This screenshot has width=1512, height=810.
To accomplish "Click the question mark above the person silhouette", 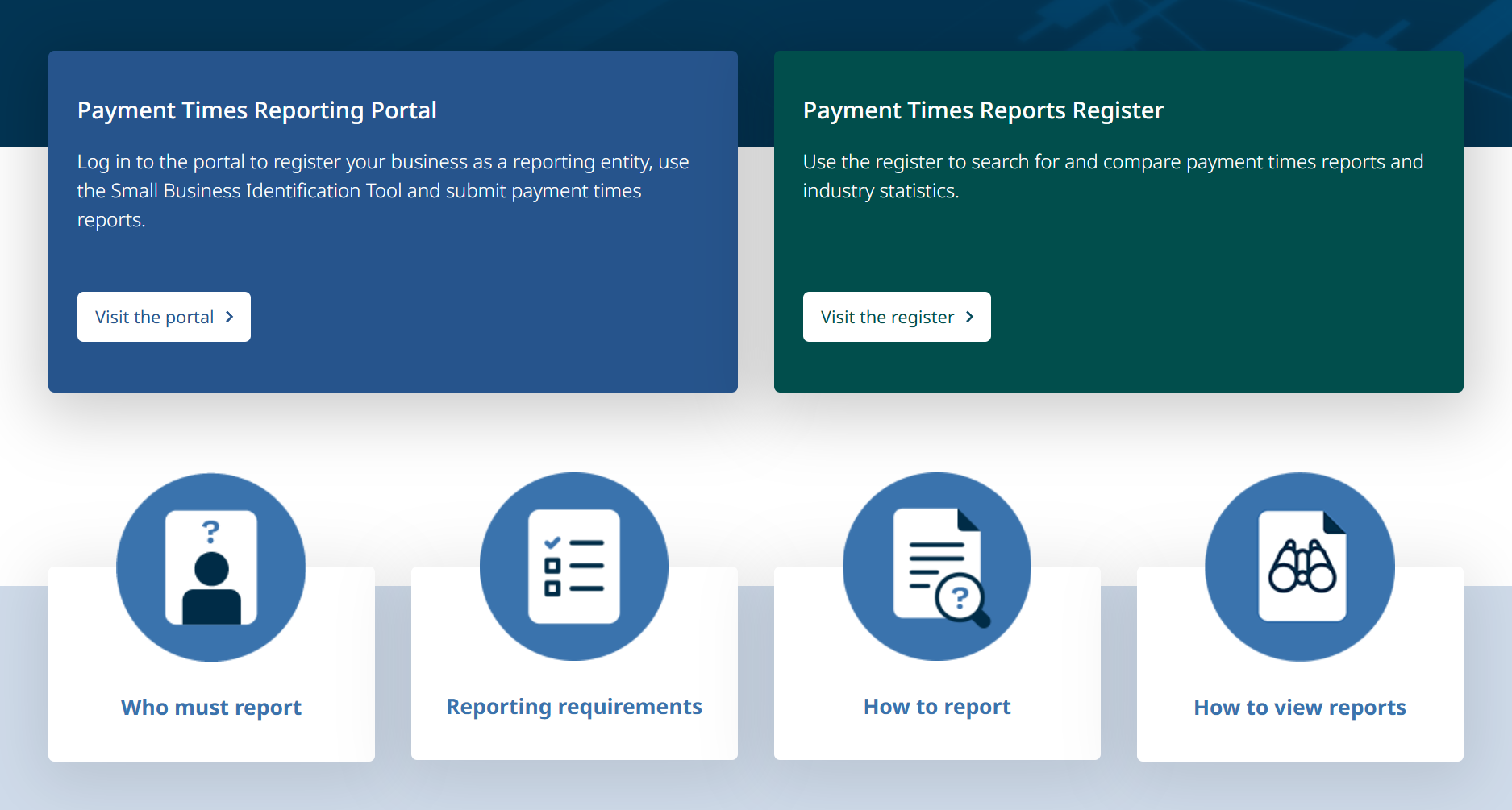I will [x=210, y=531].
